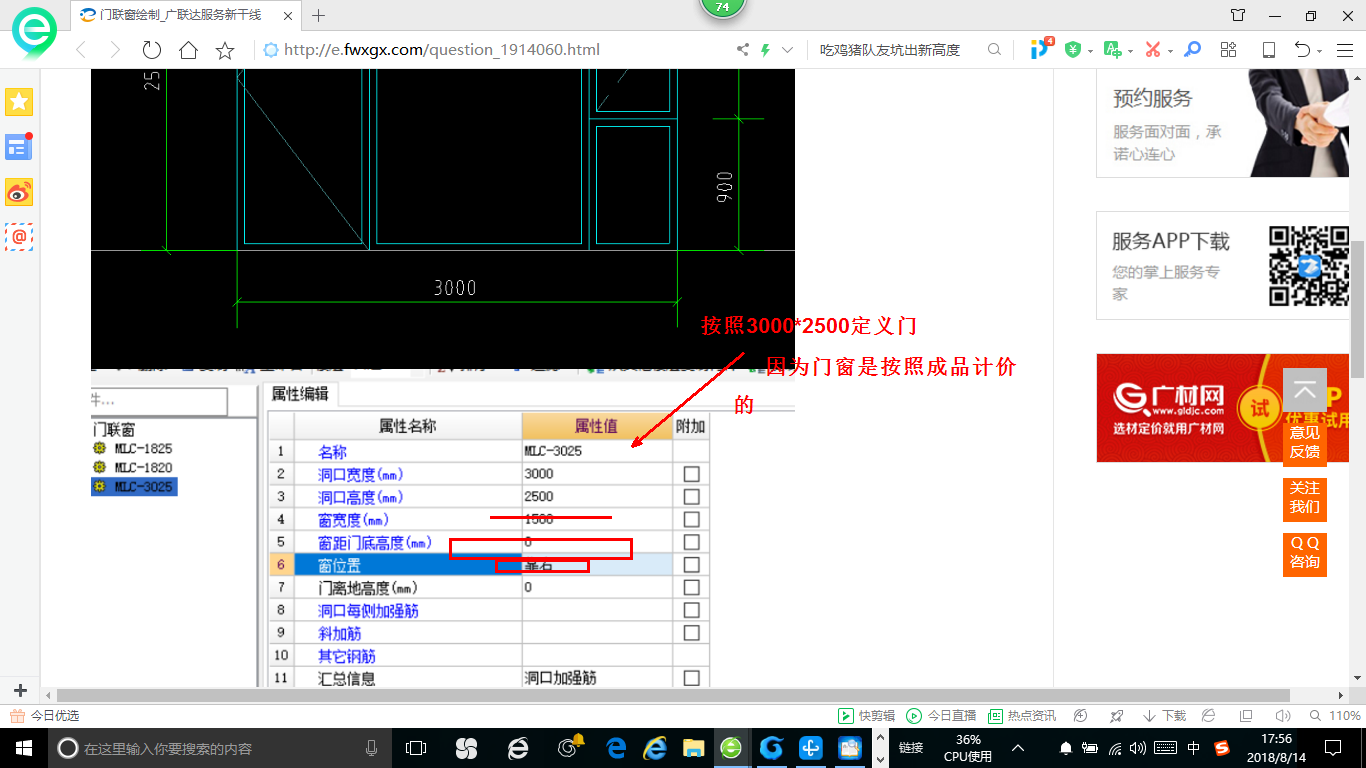Open a new tab with plus button
1366x768 pixels.
click(x=319, y=15)
